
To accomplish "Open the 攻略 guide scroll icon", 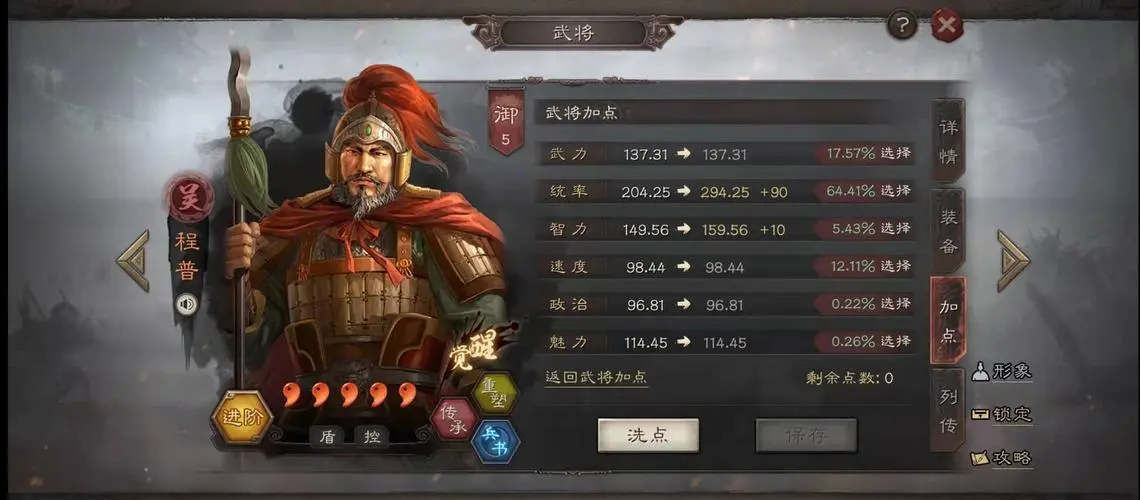I will pyautogui.click(x=1002, y=458).
